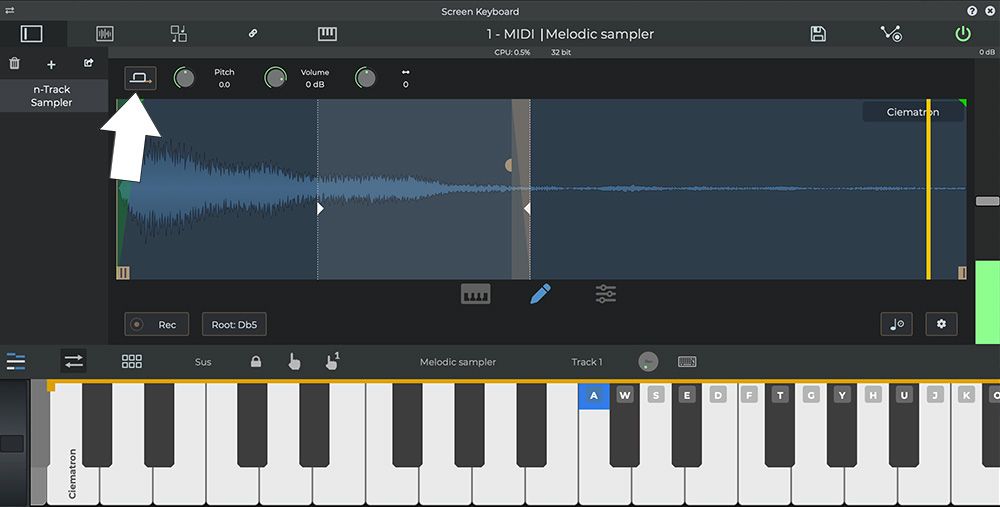The height and width of the screenshot is (507, 1000).
Task: Click the loop start marker handle
Action: pos(320,209)
